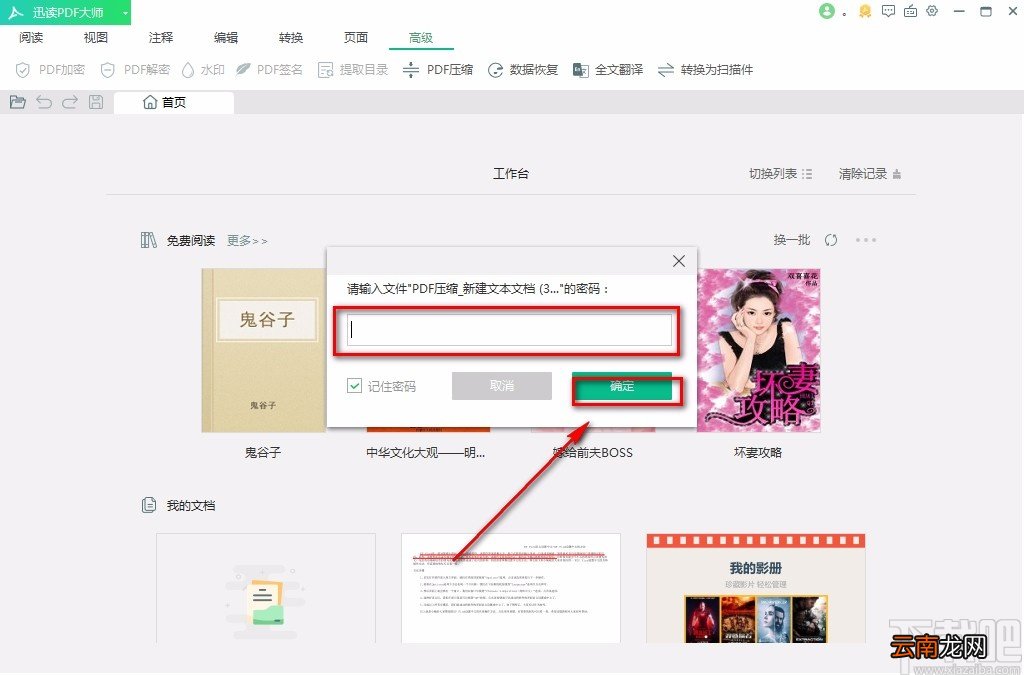Open the 注释 tab
1024x675 pixels.
tap(161, 38)
